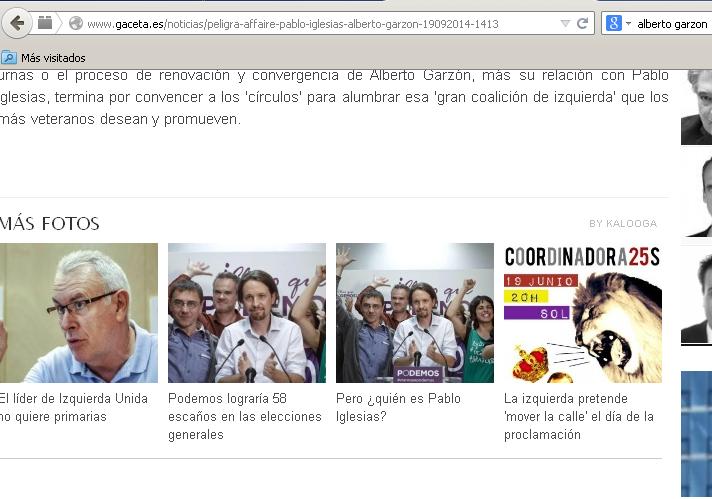Open link 'El líder de Izquierda Unida no quiere primarias'
The height and width of the screenshot is (499, 712).
(x=72, y=407)
